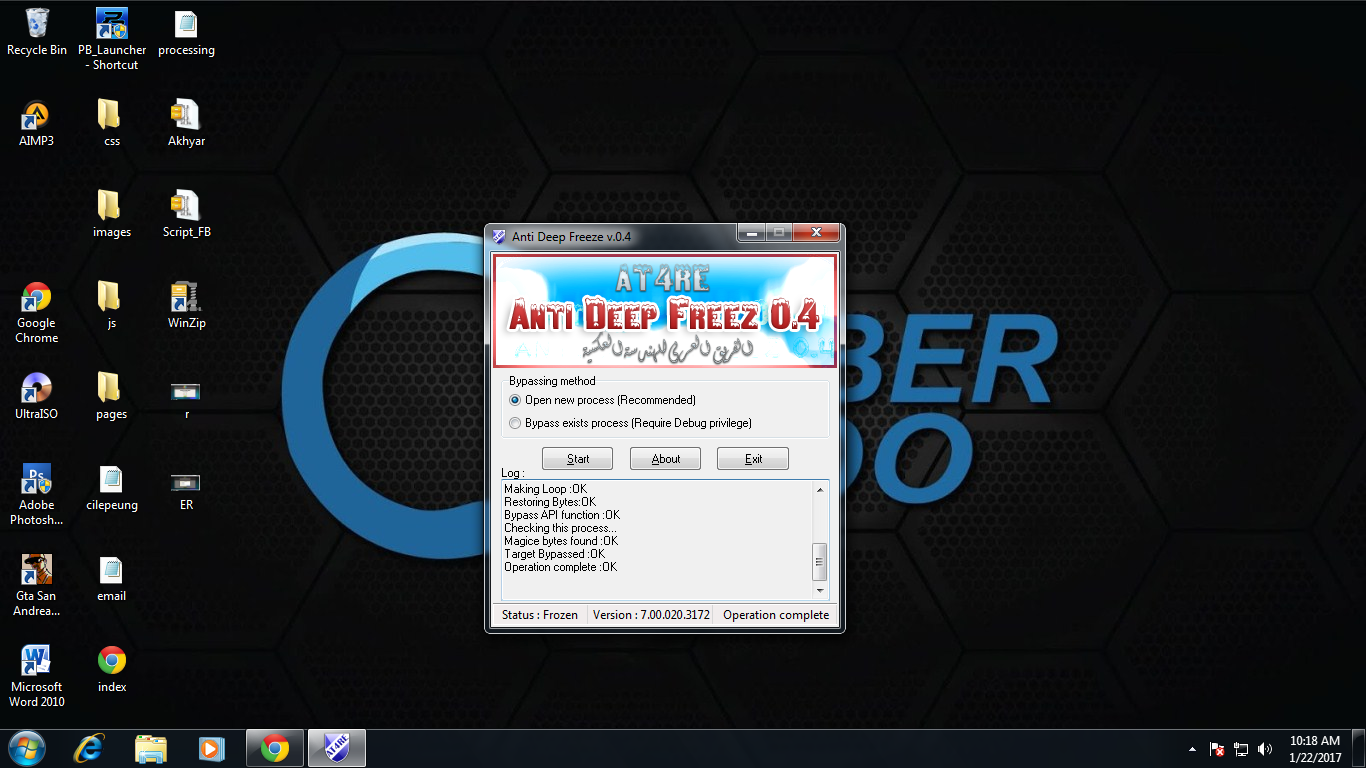
Task: Launch Internet Explorer from the taskbar
Action: pyautogui.click(x=90, y=748)
